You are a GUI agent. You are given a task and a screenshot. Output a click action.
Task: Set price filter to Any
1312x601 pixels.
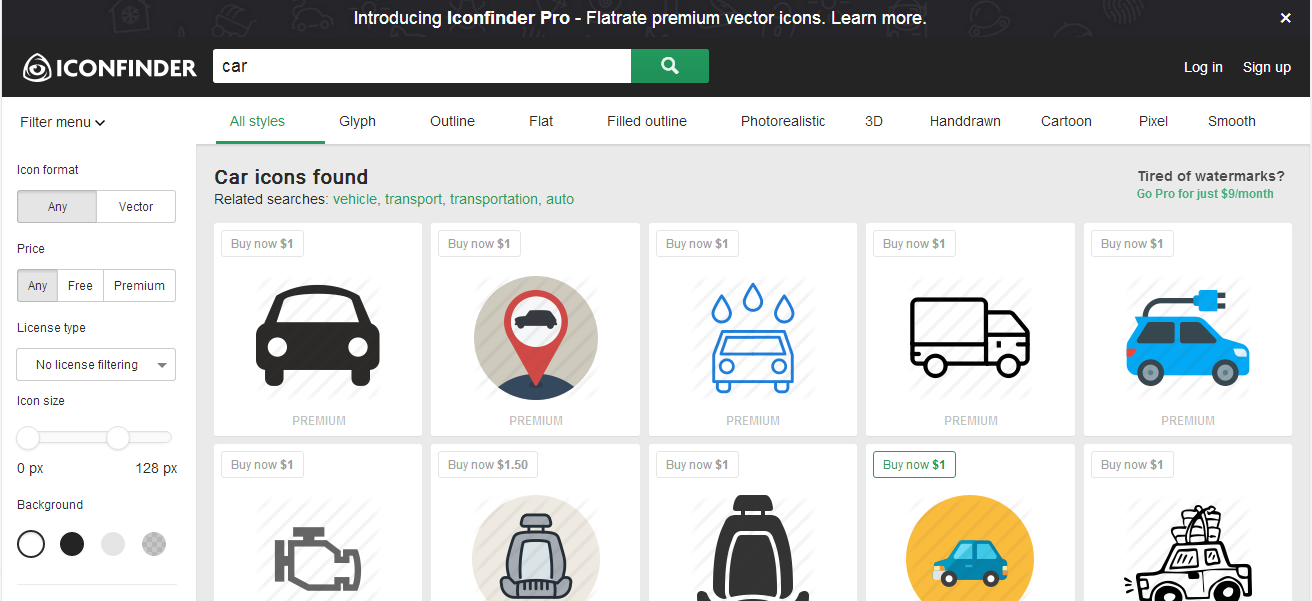(x=37, y=286)
